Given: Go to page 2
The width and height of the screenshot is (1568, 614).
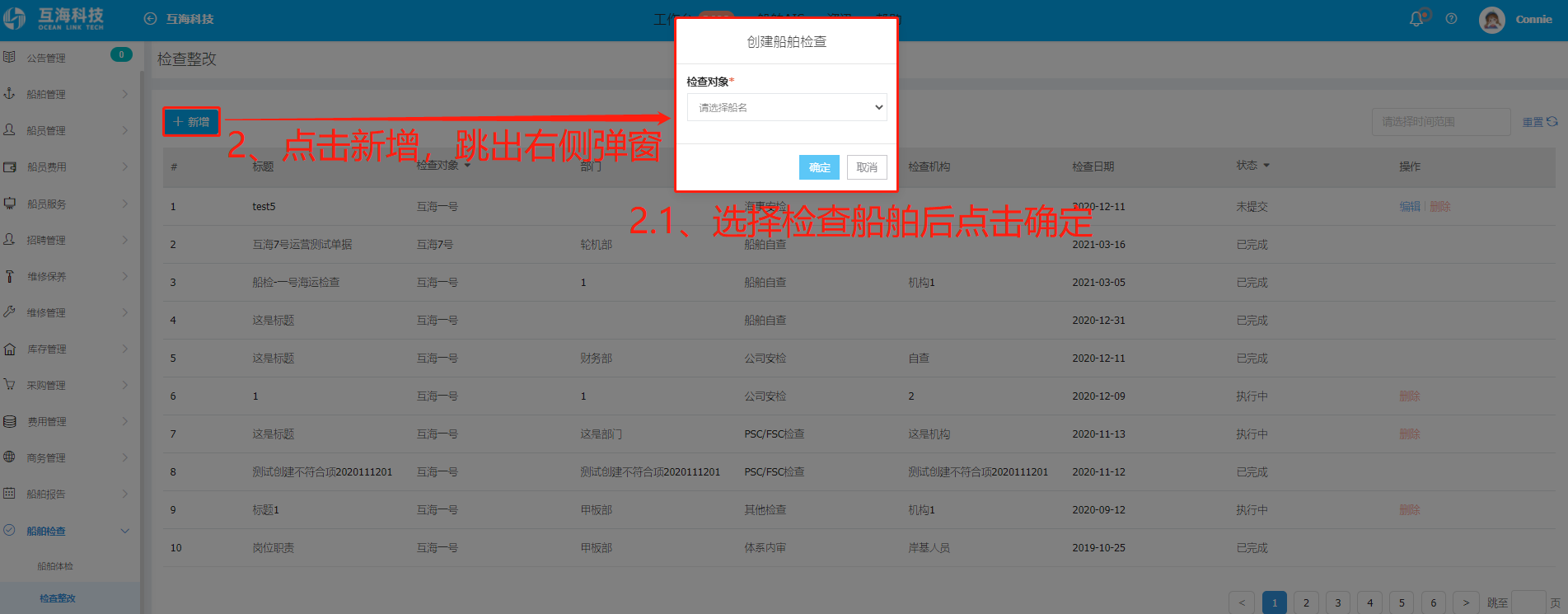Looking at the screenshot, I should point(1306,602).
